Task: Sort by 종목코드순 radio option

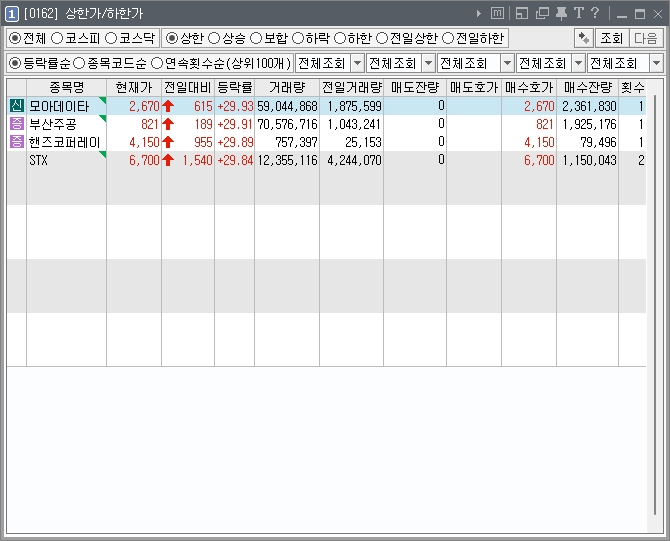Action: click(x=79, y=64)
